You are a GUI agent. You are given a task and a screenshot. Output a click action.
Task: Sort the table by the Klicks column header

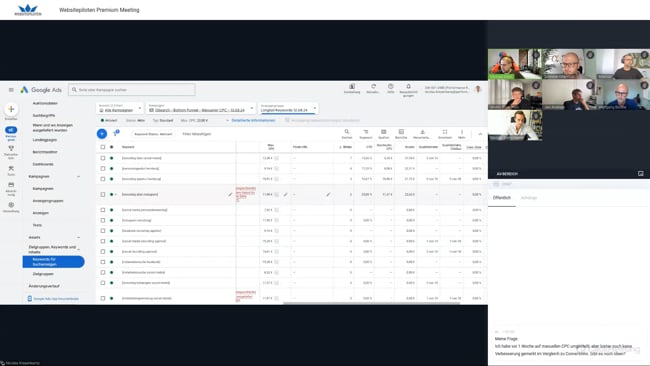pyautogui.click(x=346, y=147)
